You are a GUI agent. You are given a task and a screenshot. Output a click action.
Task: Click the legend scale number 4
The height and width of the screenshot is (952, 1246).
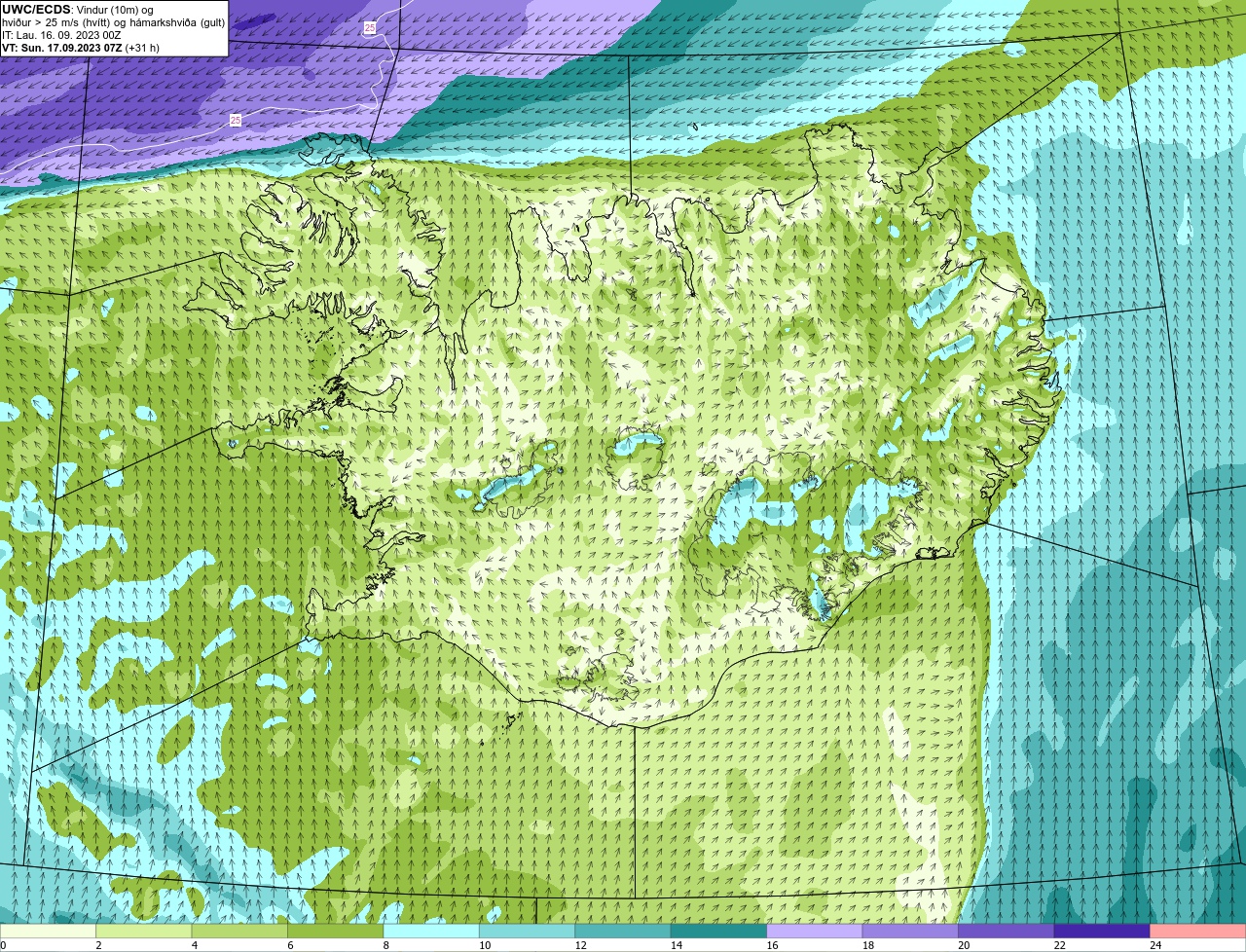[x=194, y=945]
